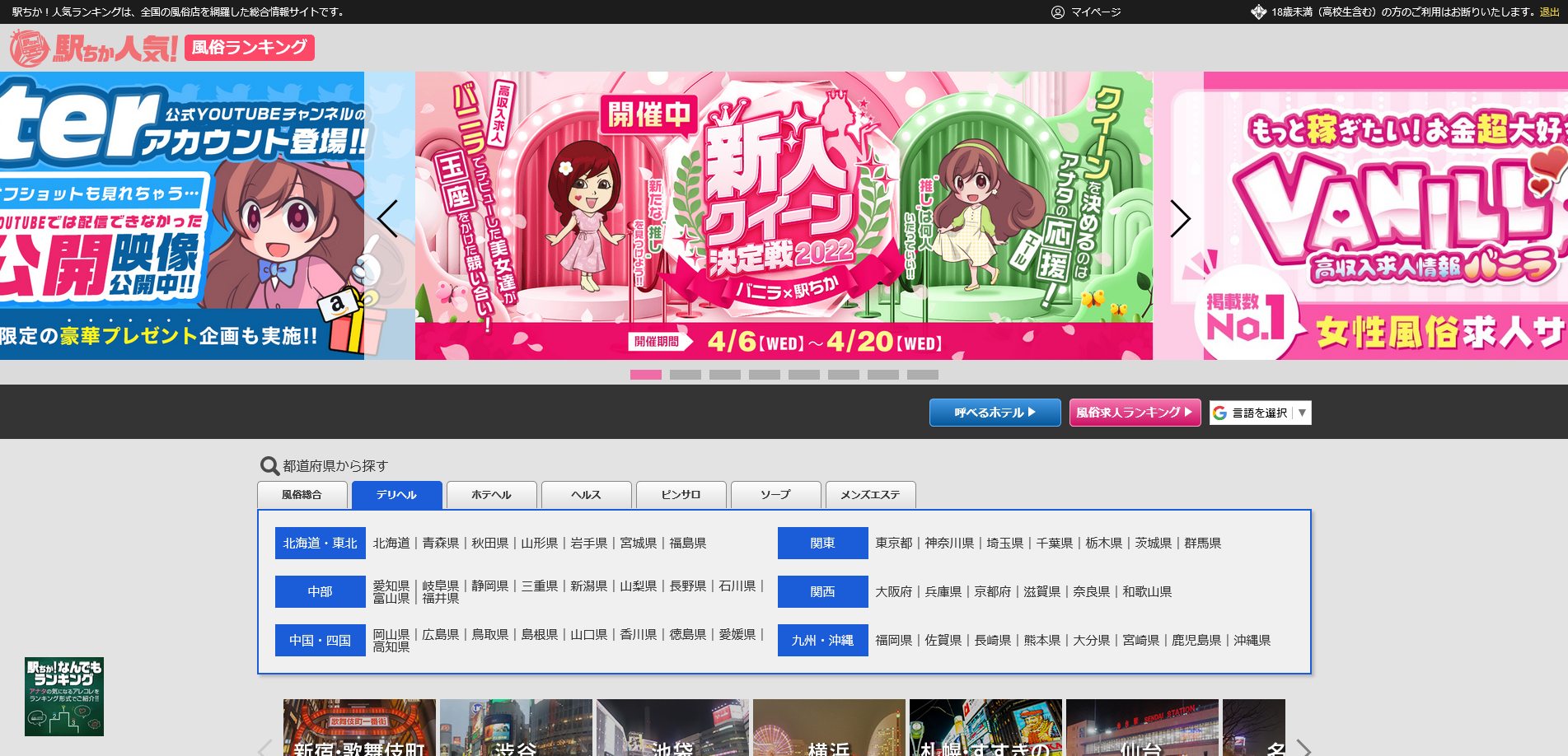Open 横浜 area thumbnail
The height and width of the screenshot is (756, 1568).
point(829,728)
